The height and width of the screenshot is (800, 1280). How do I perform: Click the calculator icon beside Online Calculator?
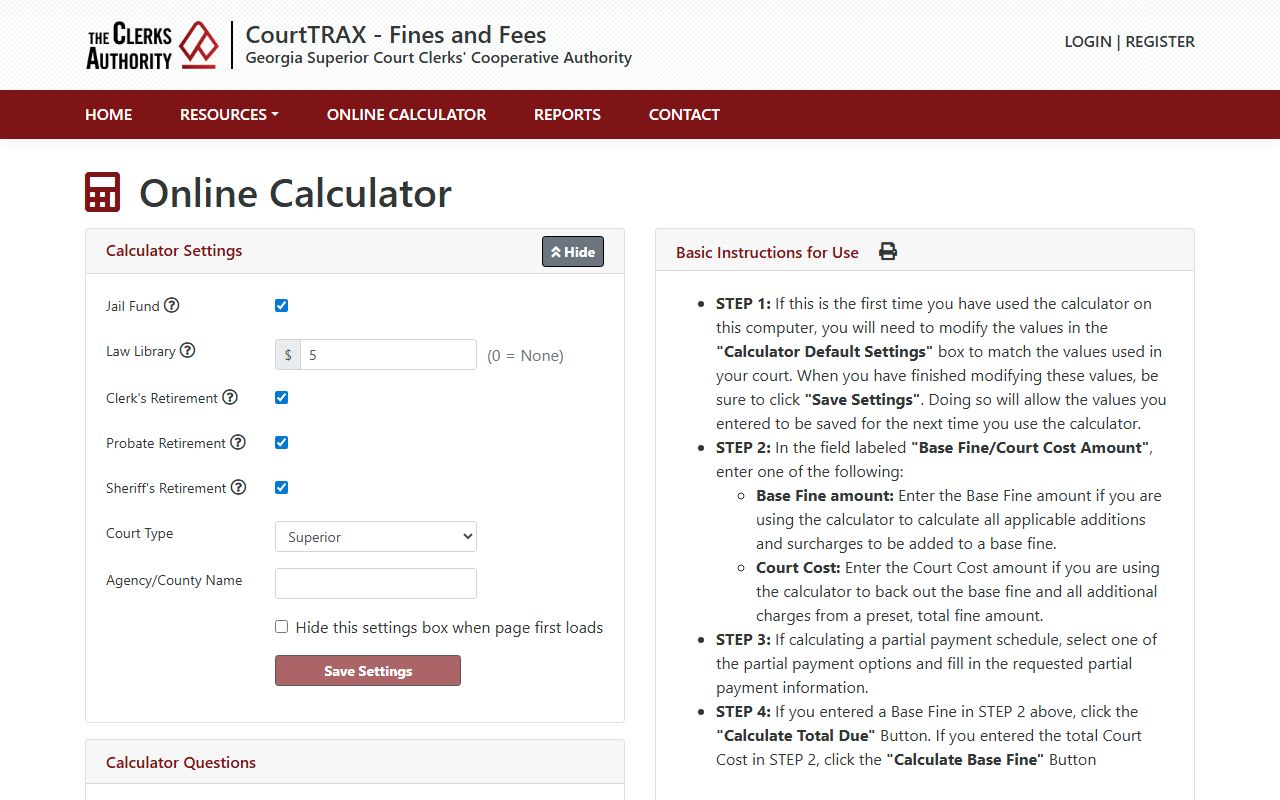[x=103, y=192]
